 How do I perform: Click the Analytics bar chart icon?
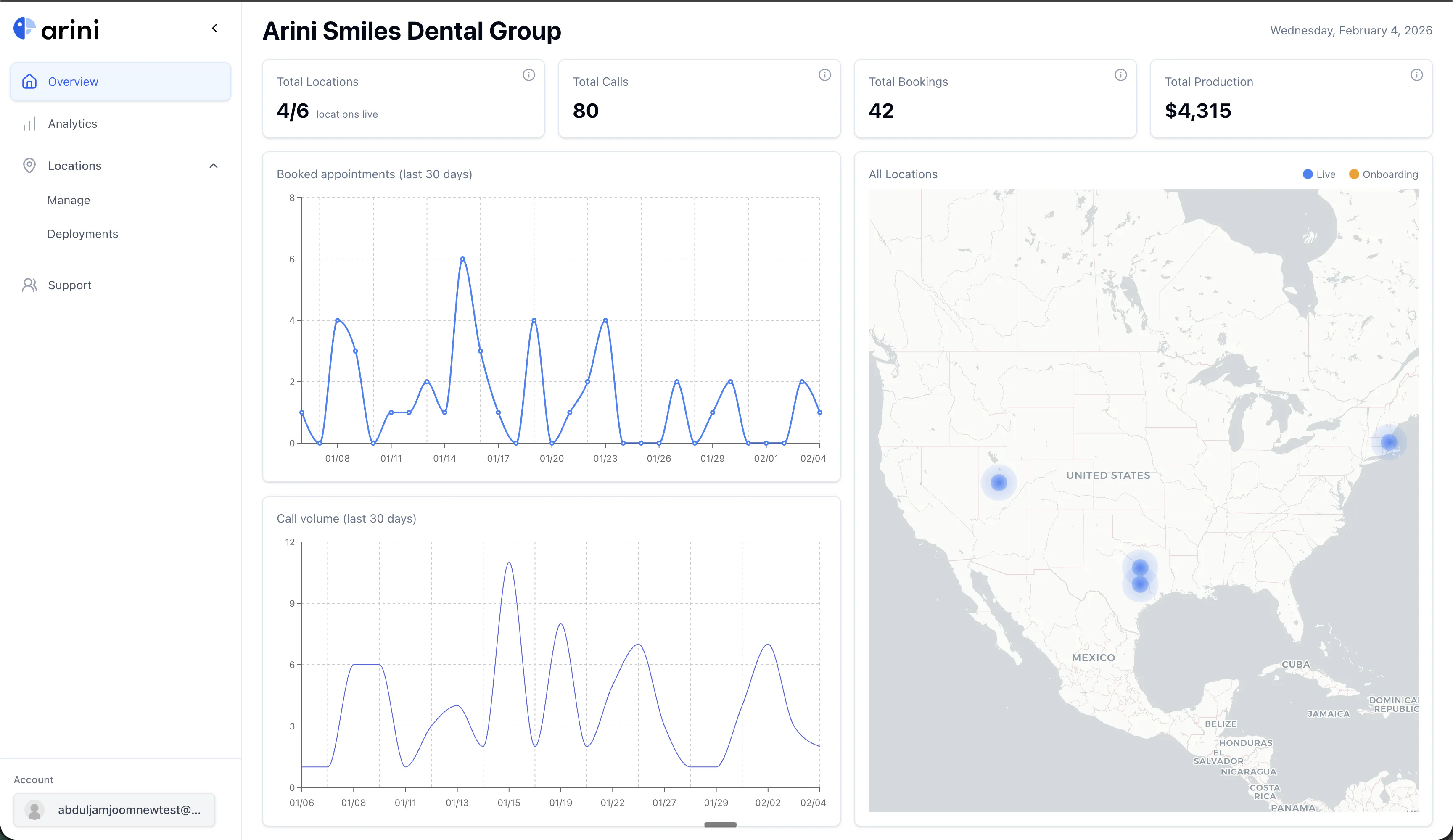point(29,124)
